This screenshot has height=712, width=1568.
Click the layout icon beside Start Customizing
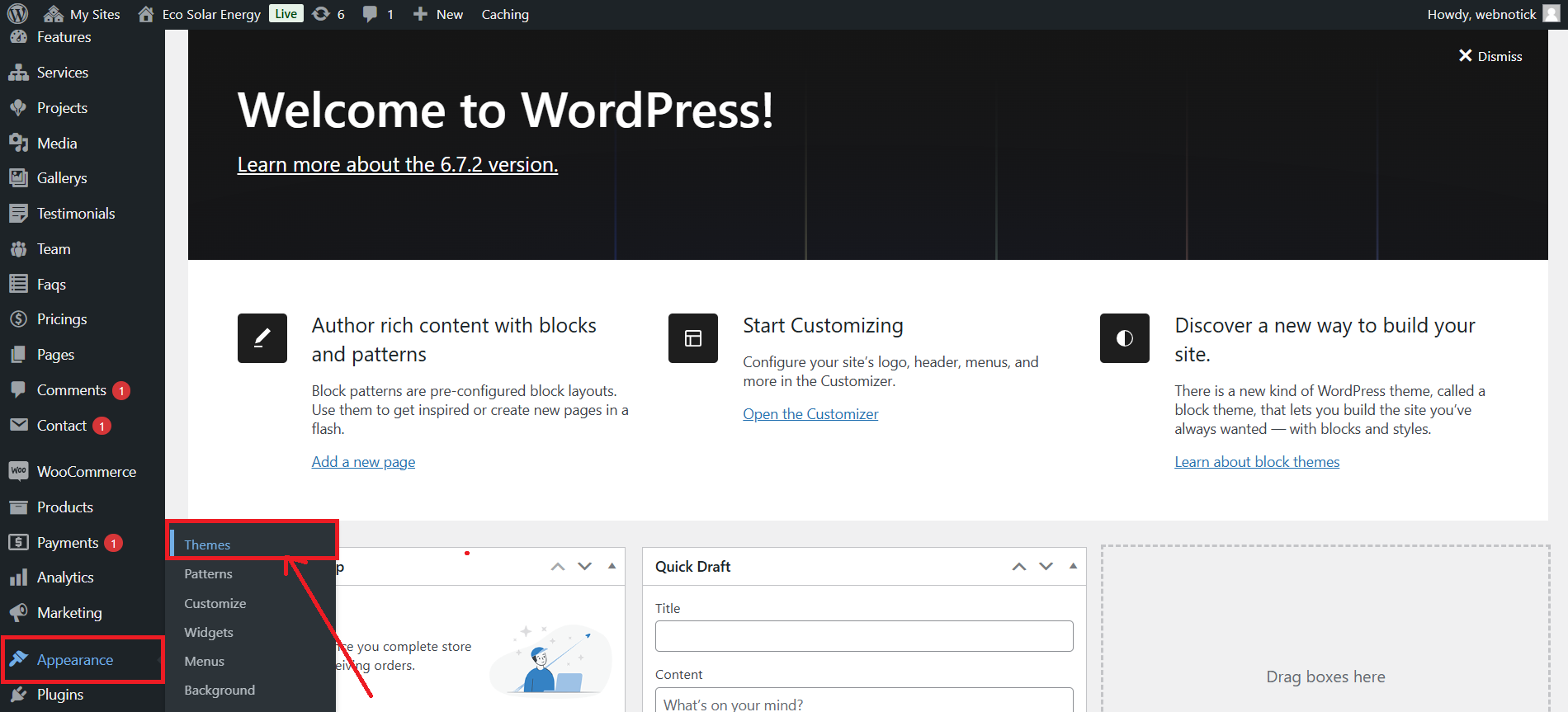[692, 338]
